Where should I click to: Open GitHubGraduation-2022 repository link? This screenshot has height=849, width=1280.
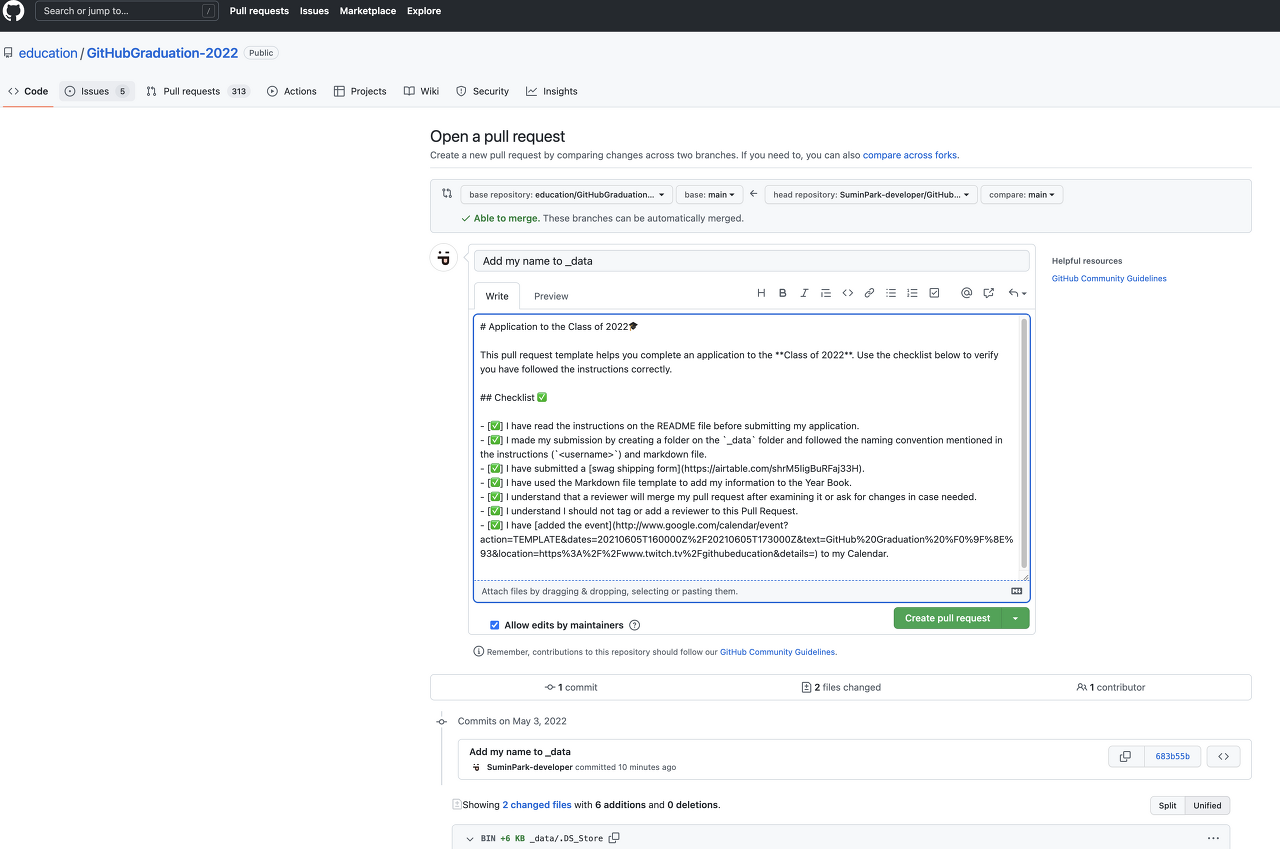point(162,53)
